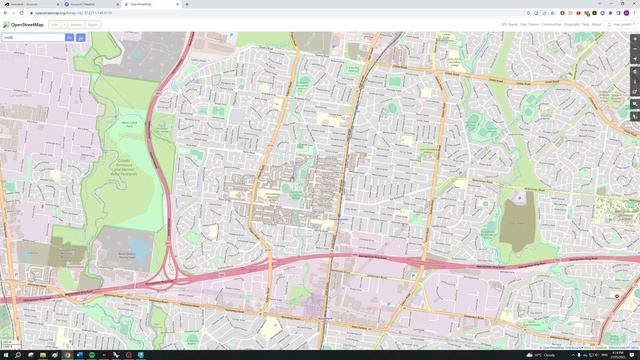Open the Windows notification center
The height and width of the screenshot is (360, 640).
(632, 355)
